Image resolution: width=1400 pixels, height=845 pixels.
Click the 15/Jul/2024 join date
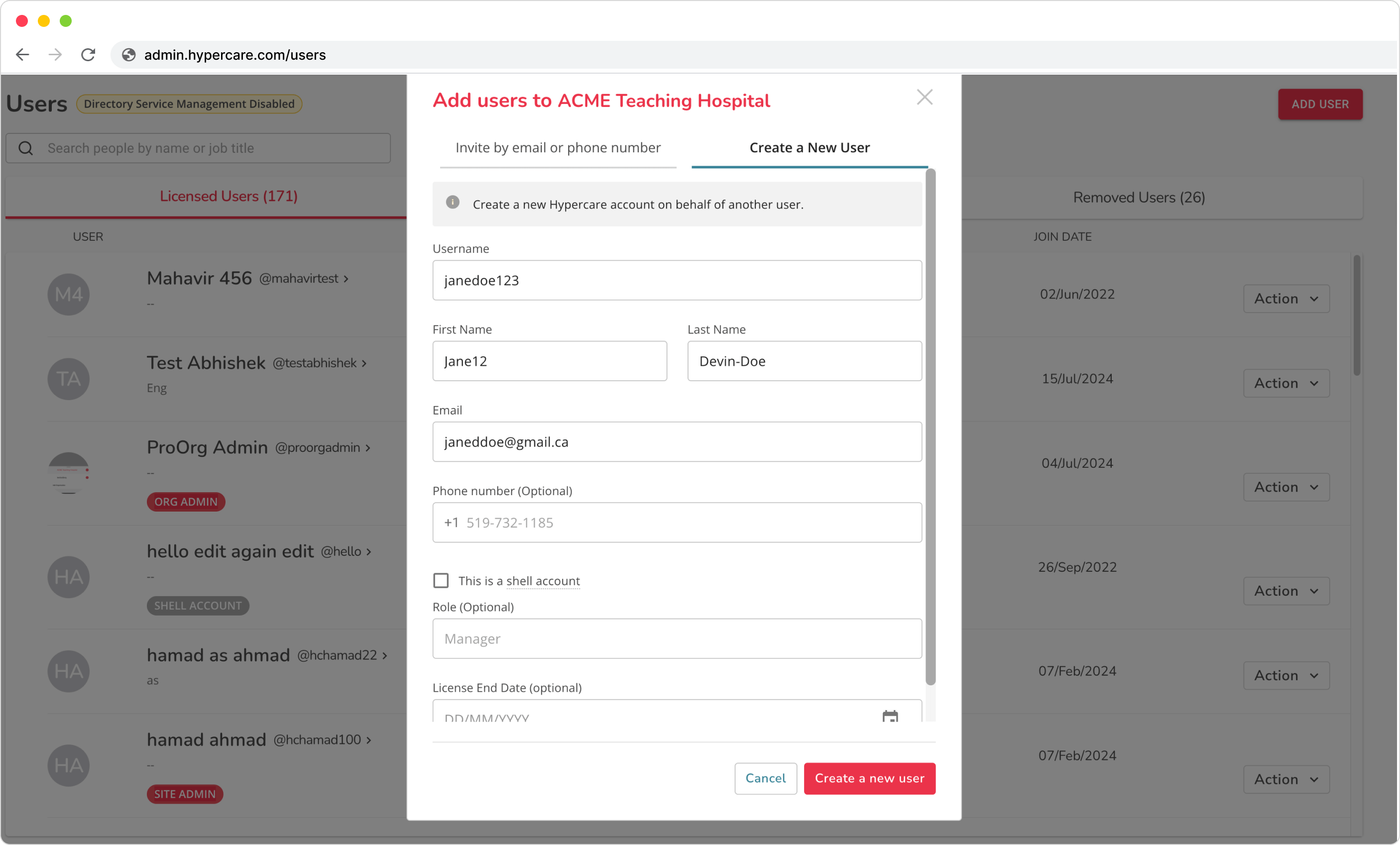(x=1077, y=379)
